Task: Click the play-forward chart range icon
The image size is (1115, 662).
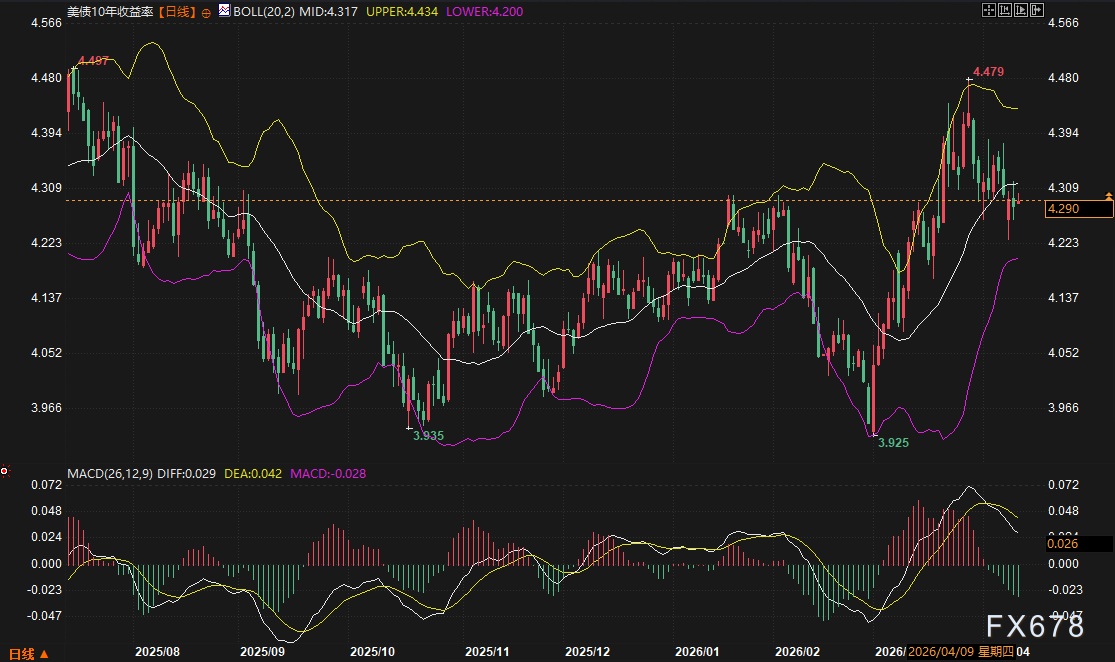Action: pos(1020,9)
